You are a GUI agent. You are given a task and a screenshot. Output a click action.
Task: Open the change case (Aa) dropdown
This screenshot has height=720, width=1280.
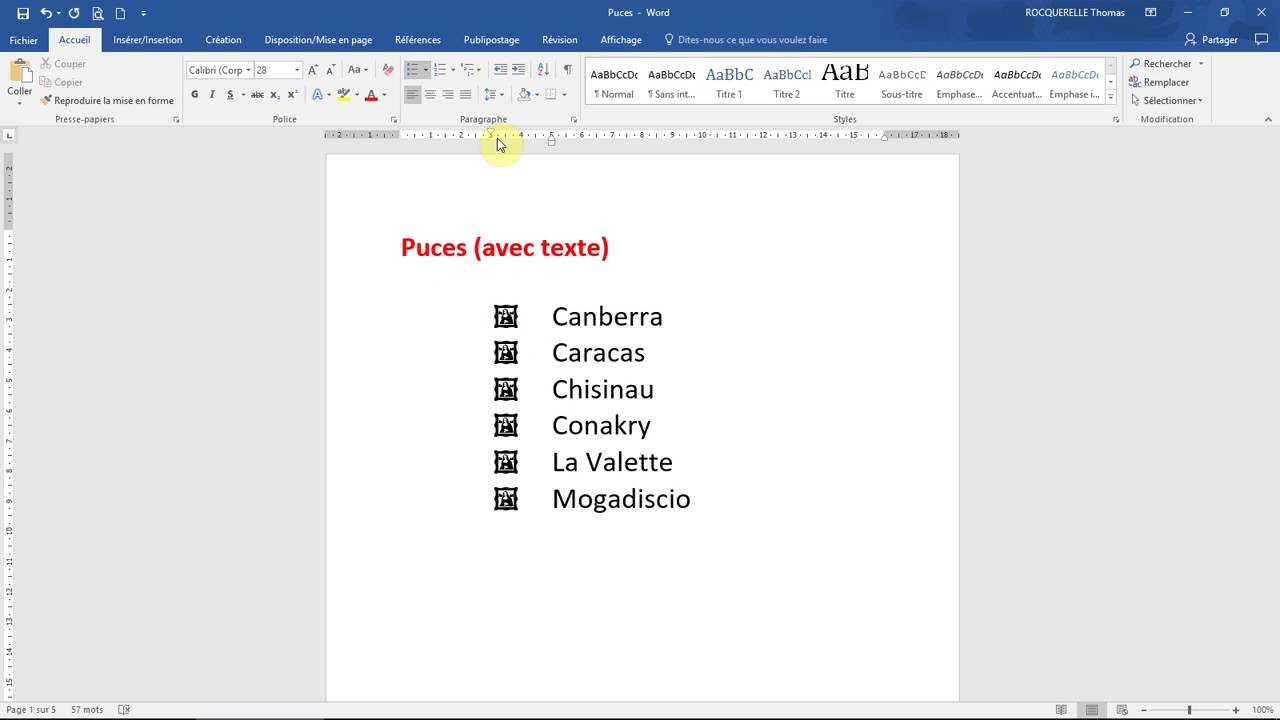click(357, 70)
